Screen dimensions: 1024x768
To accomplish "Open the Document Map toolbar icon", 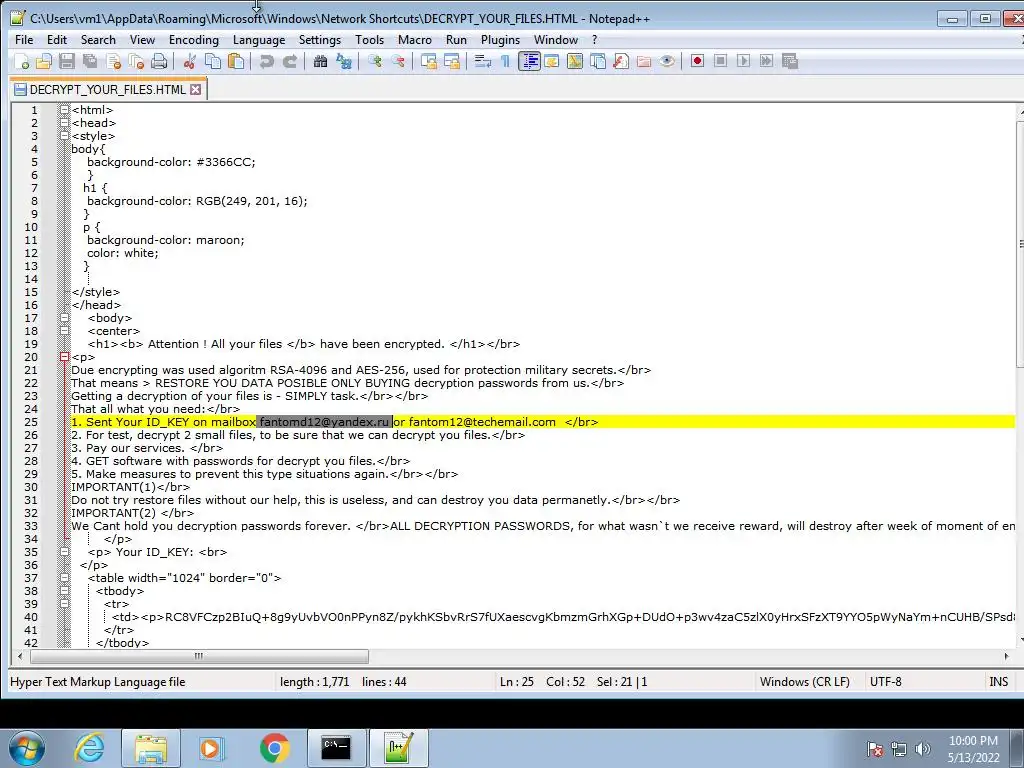I will coord(575,61).
